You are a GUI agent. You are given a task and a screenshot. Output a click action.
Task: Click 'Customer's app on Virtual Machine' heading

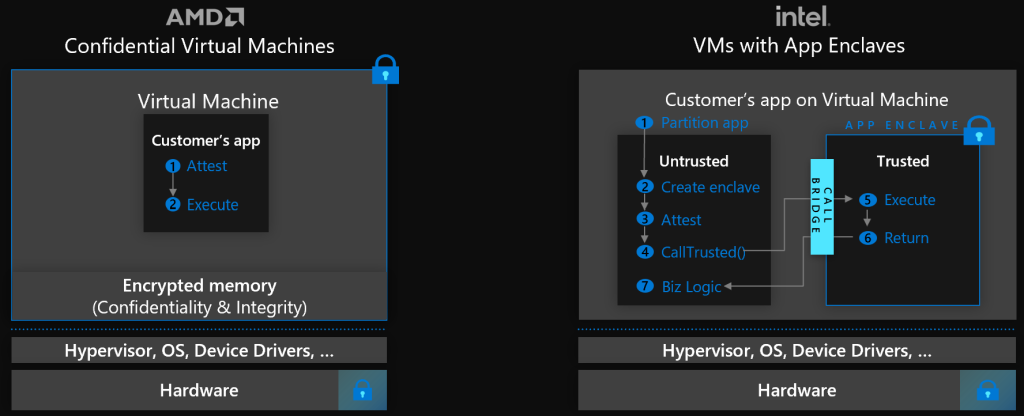pyautogui.click(x=807, y=100)
